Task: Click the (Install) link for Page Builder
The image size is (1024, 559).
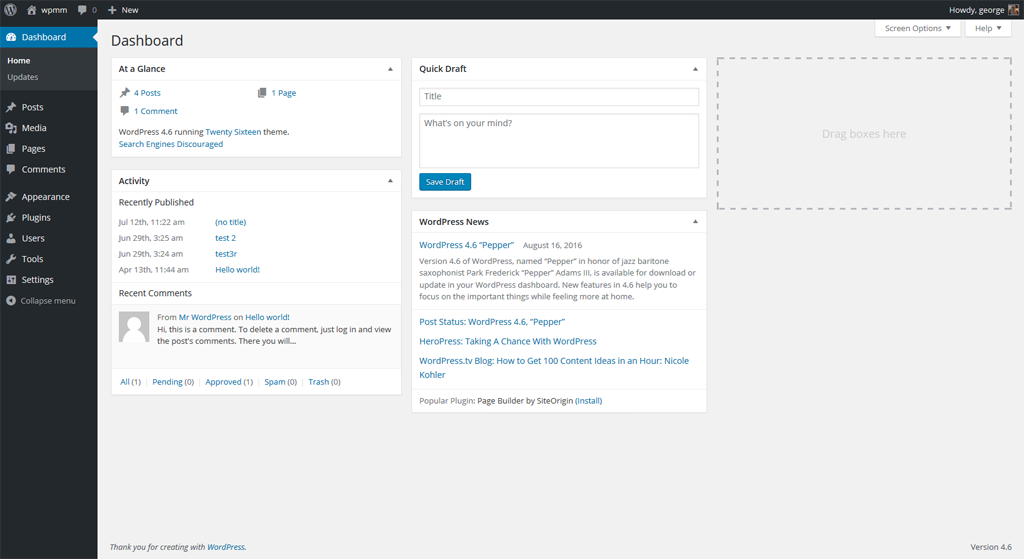Action: click(x=588, y=401)
